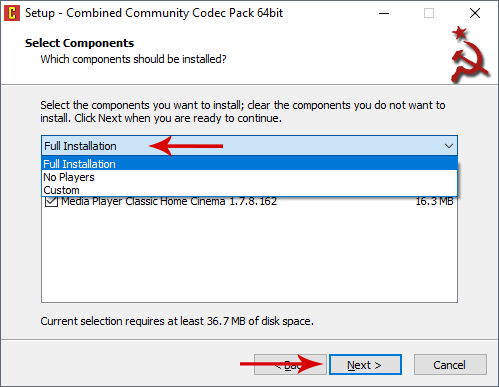Click the CCCP setup icon in title bar
Image resolution: width=499 pixels, height=387 pixels.
(12, 13)
